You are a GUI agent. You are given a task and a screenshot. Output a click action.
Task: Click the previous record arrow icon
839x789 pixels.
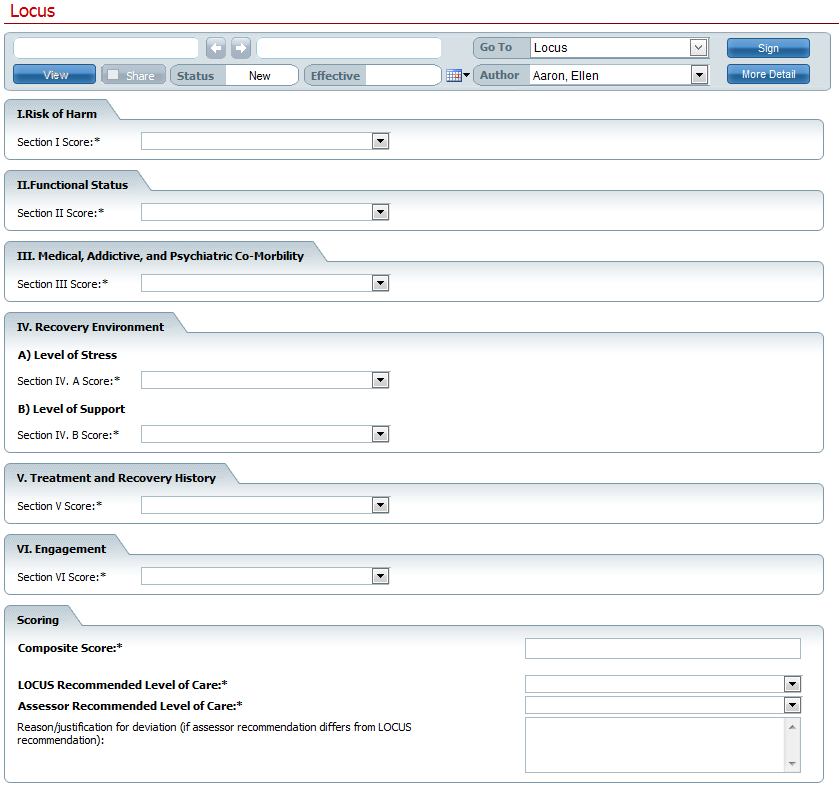coord(216,48)
